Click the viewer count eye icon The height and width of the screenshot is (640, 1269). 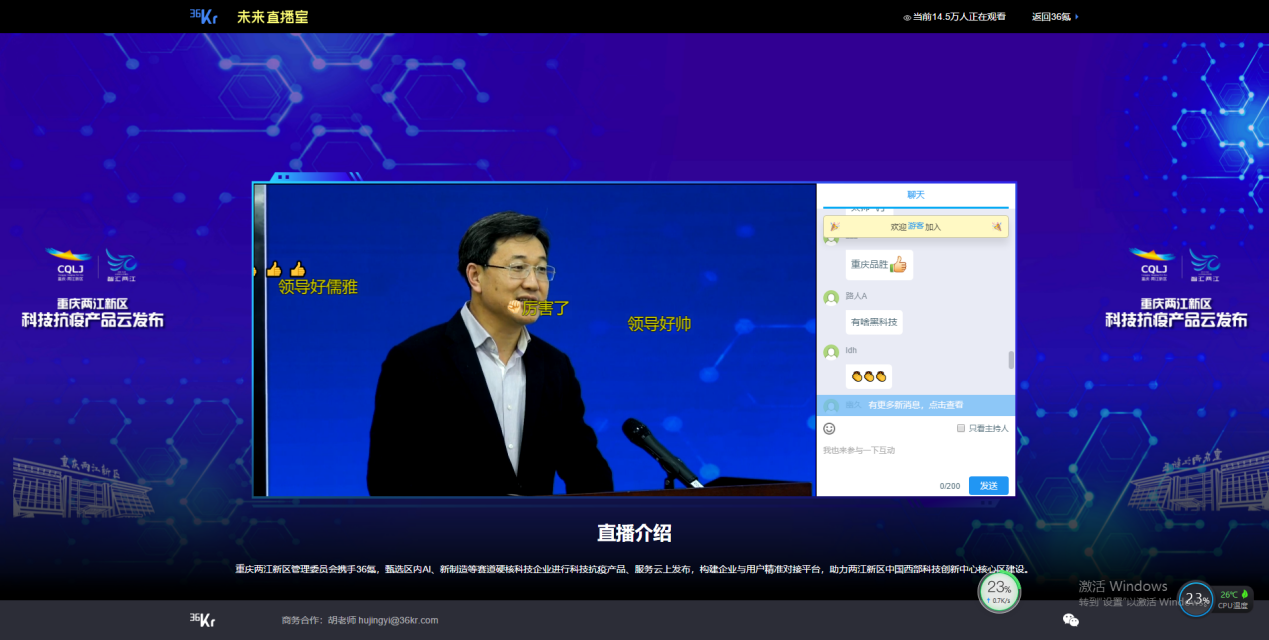907,17
